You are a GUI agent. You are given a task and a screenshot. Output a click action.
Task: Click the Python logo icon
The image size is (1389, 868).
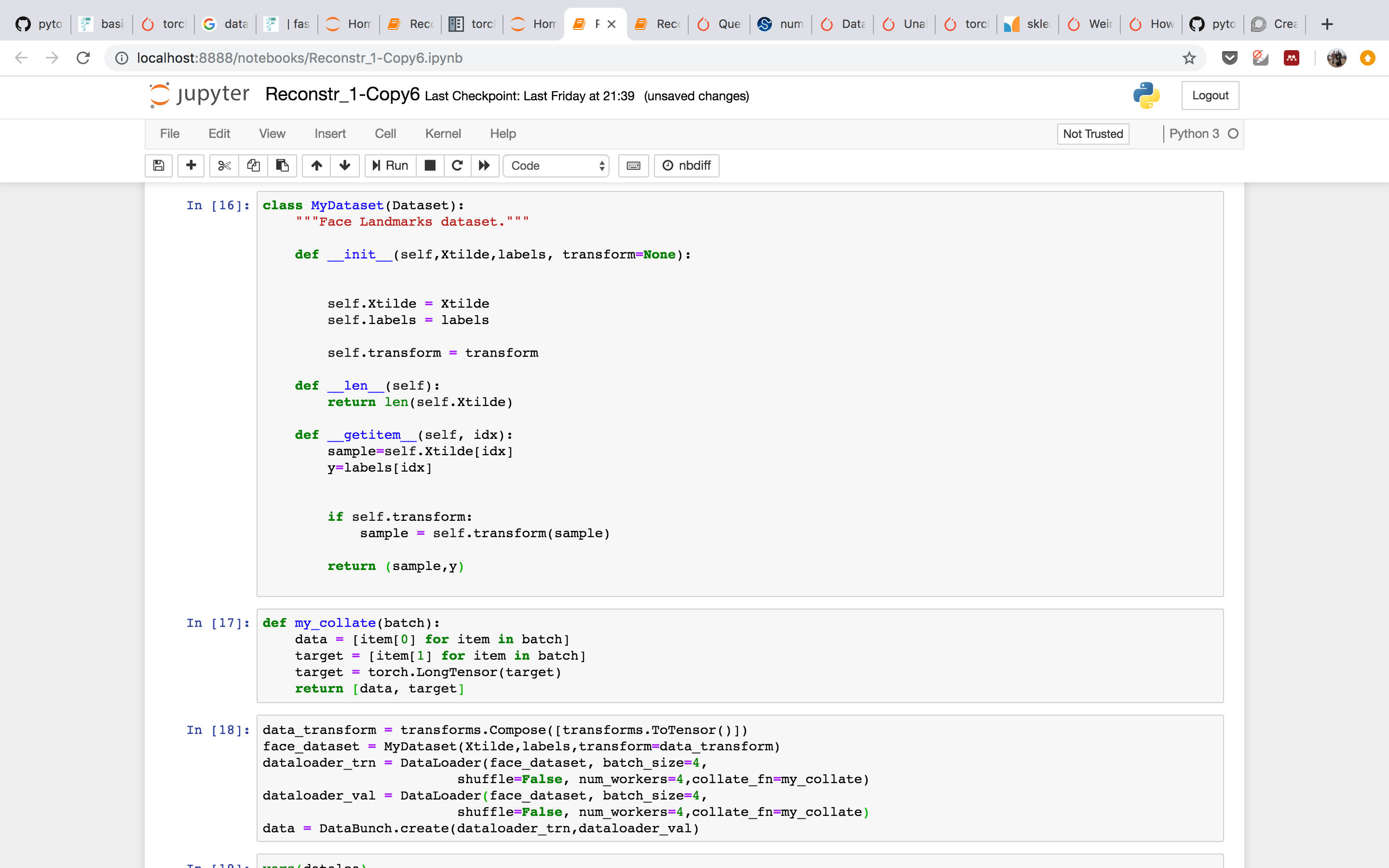[1146, 95]
